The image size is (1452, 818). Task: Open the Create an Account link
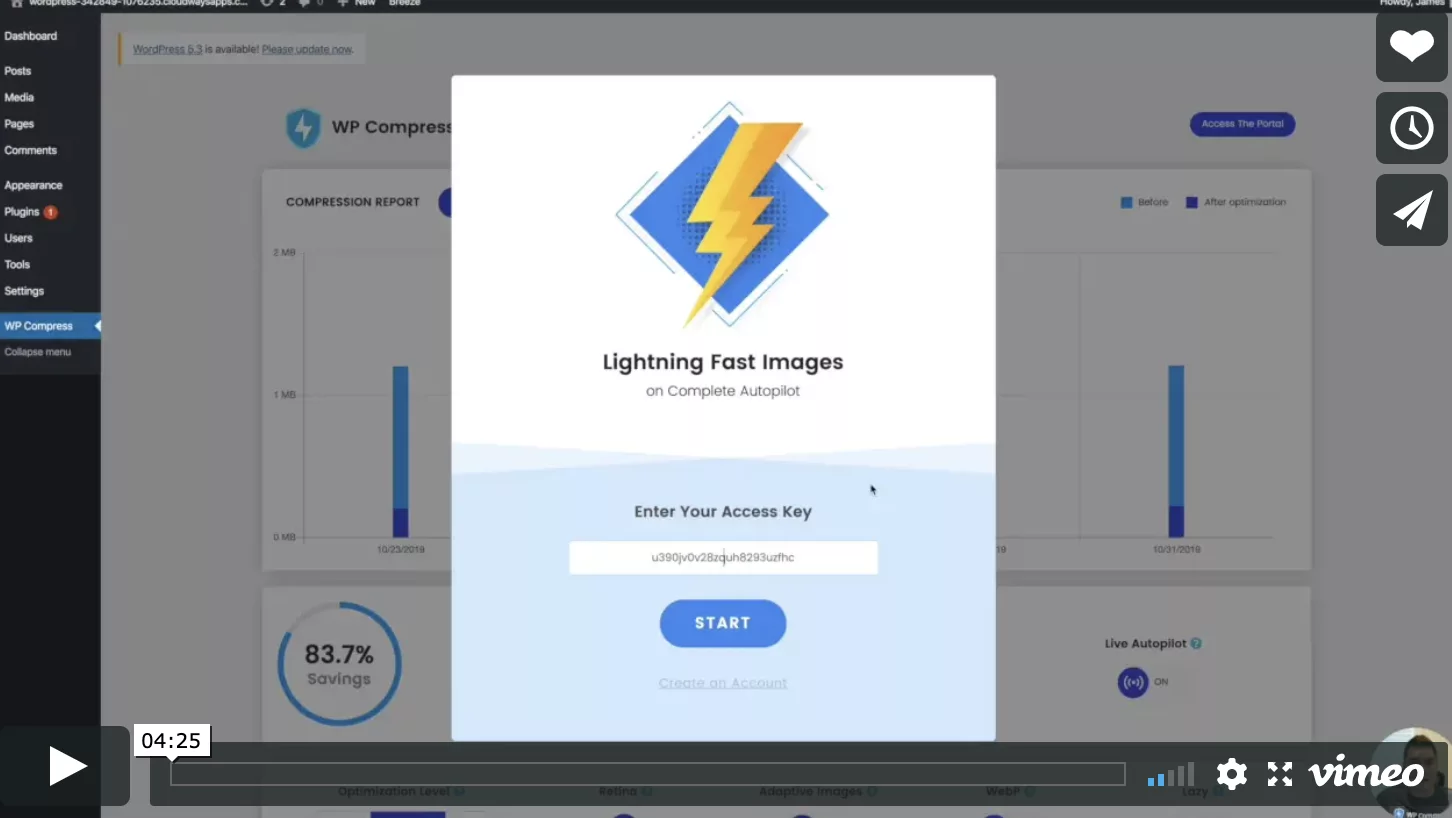pos(723,683)
